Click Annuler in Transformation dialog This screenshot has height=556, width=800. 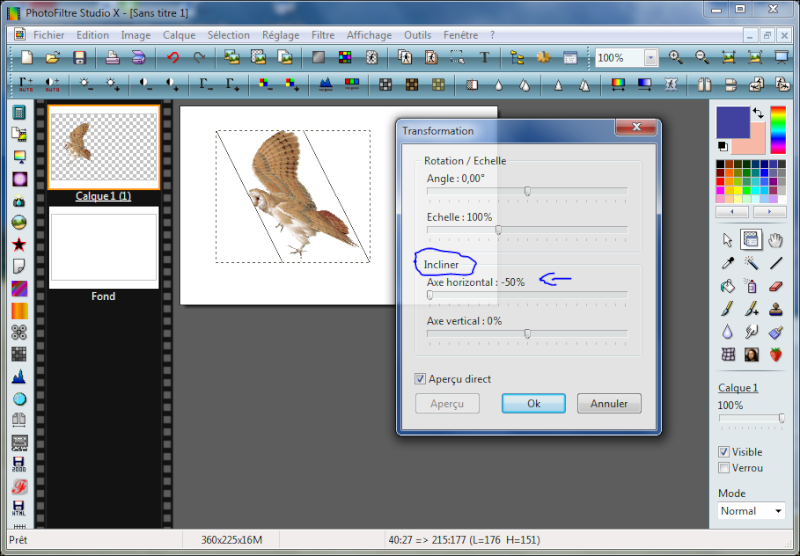pyautogui.click(x=609, y=403)
